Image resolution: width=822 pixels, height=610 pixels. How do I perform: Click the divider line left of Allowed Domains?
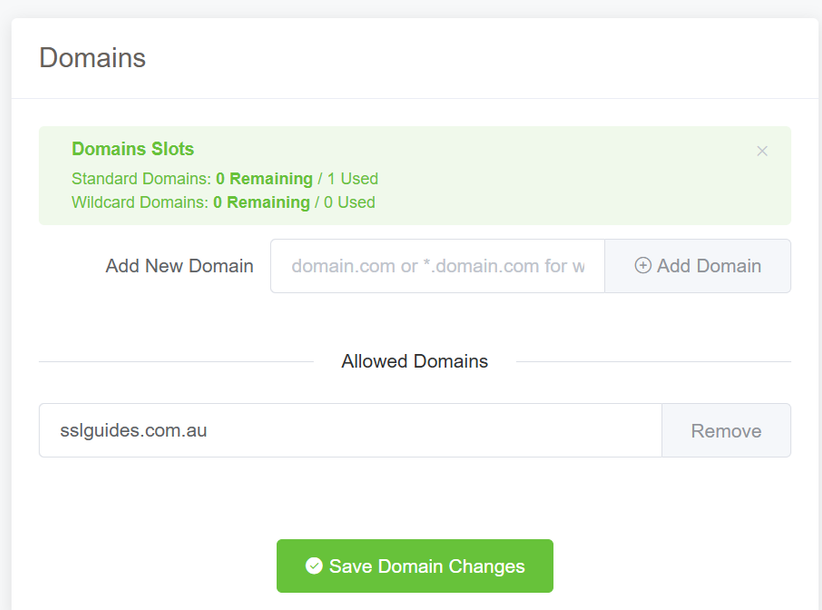click(x=175, y=362)
